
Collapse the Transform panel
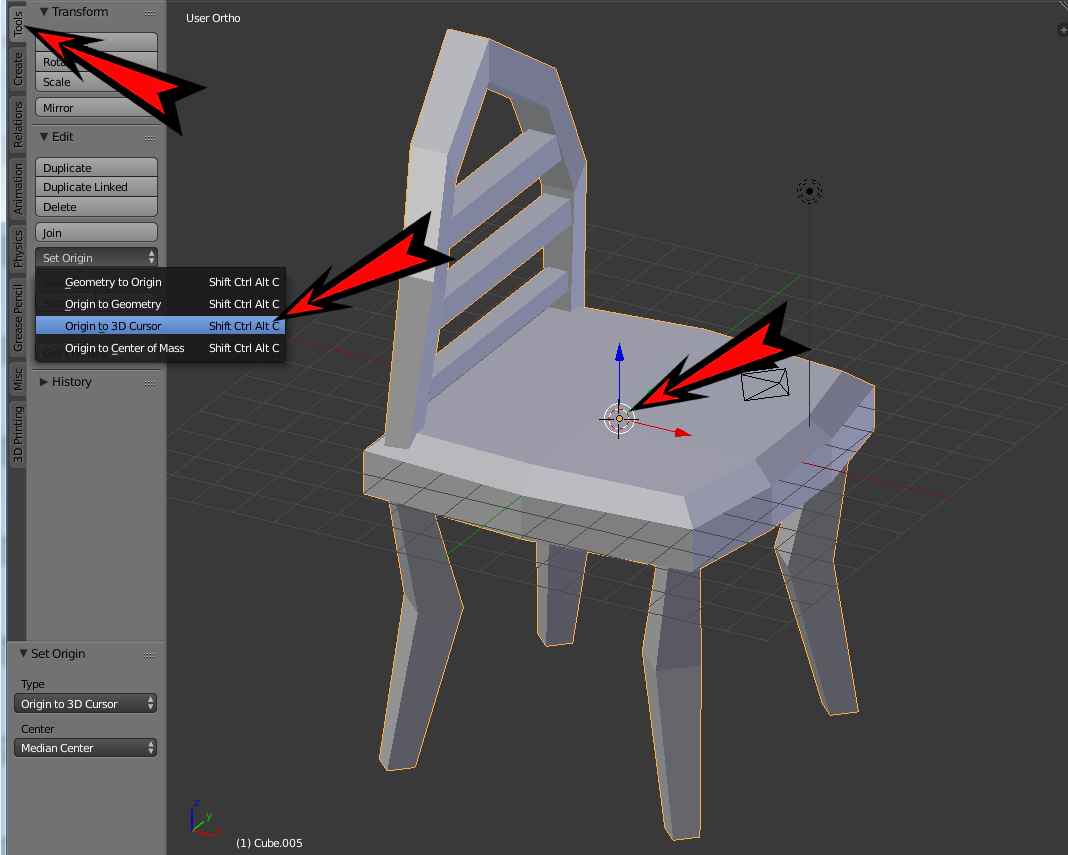[x=44, y=12]
